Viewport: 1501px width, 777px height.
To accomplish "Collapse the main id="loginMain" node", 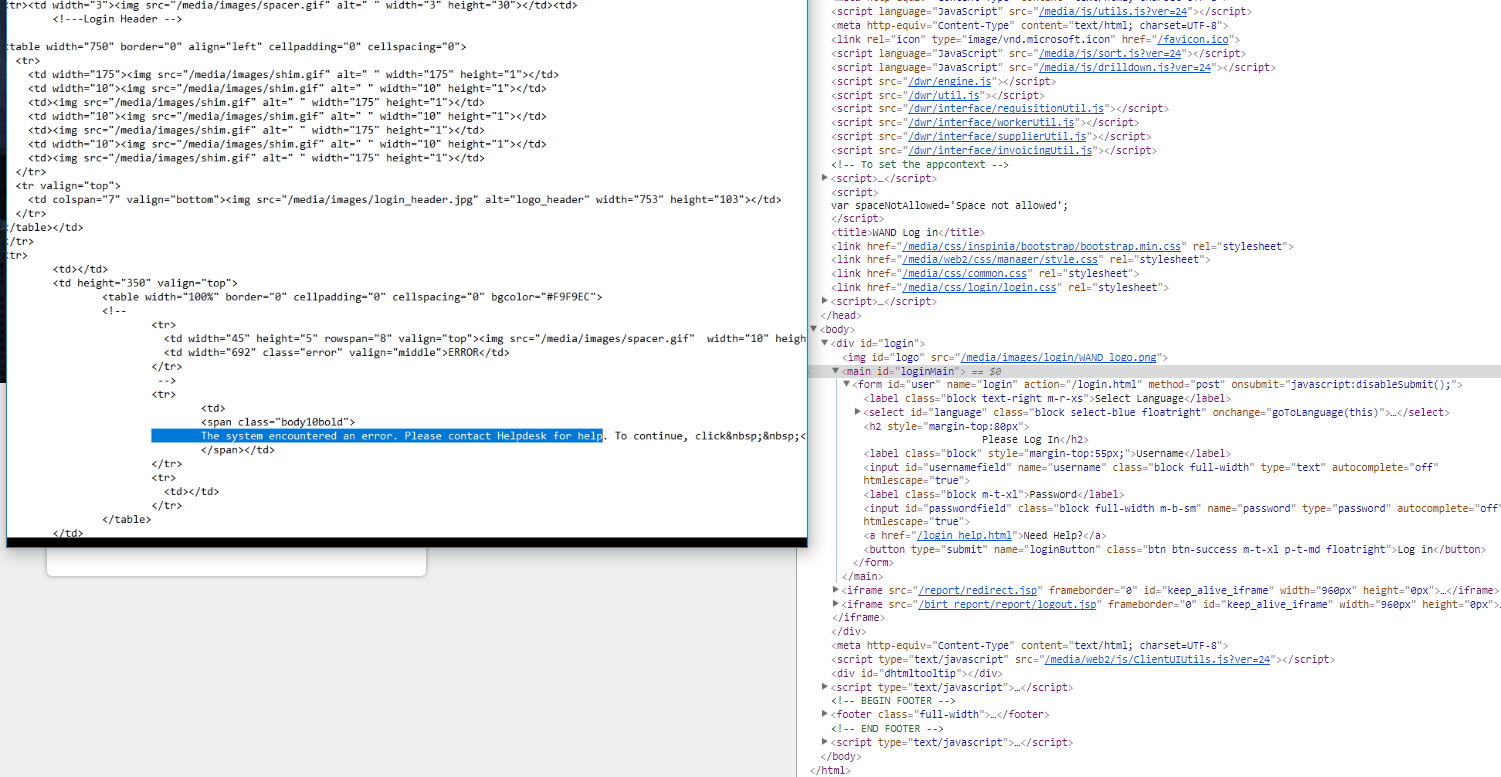I will [836, 371].
